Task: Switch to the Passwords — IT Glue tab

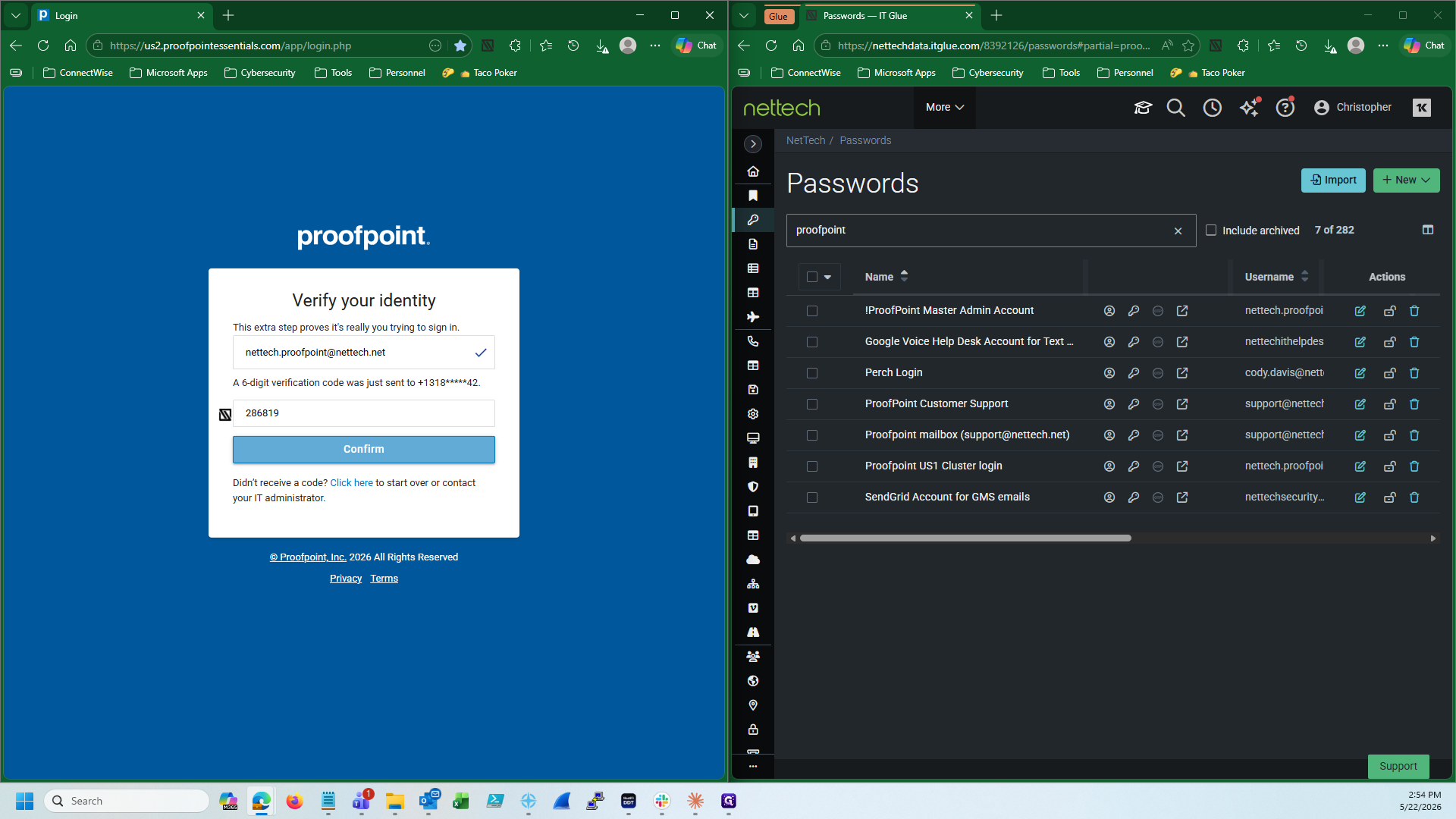Action: click(x=883, y=16)
